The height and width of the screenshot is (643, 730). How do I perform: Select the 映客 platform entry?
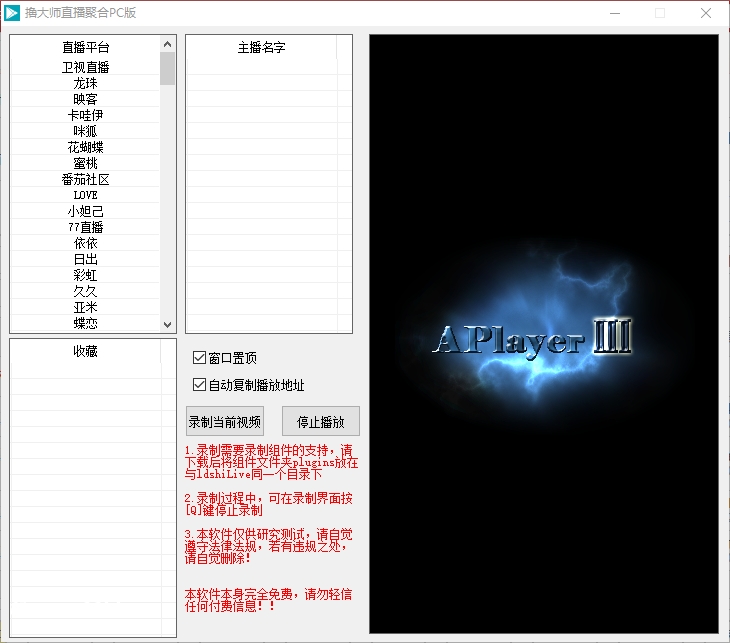(85, 99)
